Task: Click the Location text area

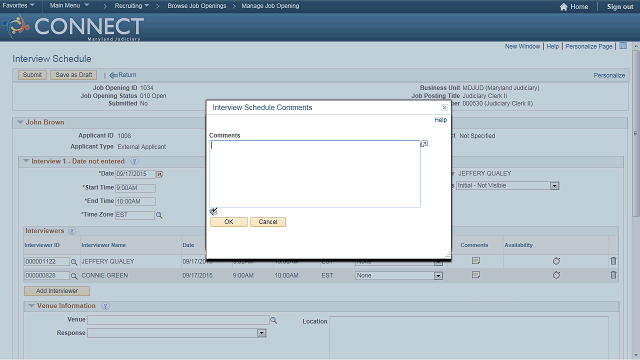Action: [469, 337]
